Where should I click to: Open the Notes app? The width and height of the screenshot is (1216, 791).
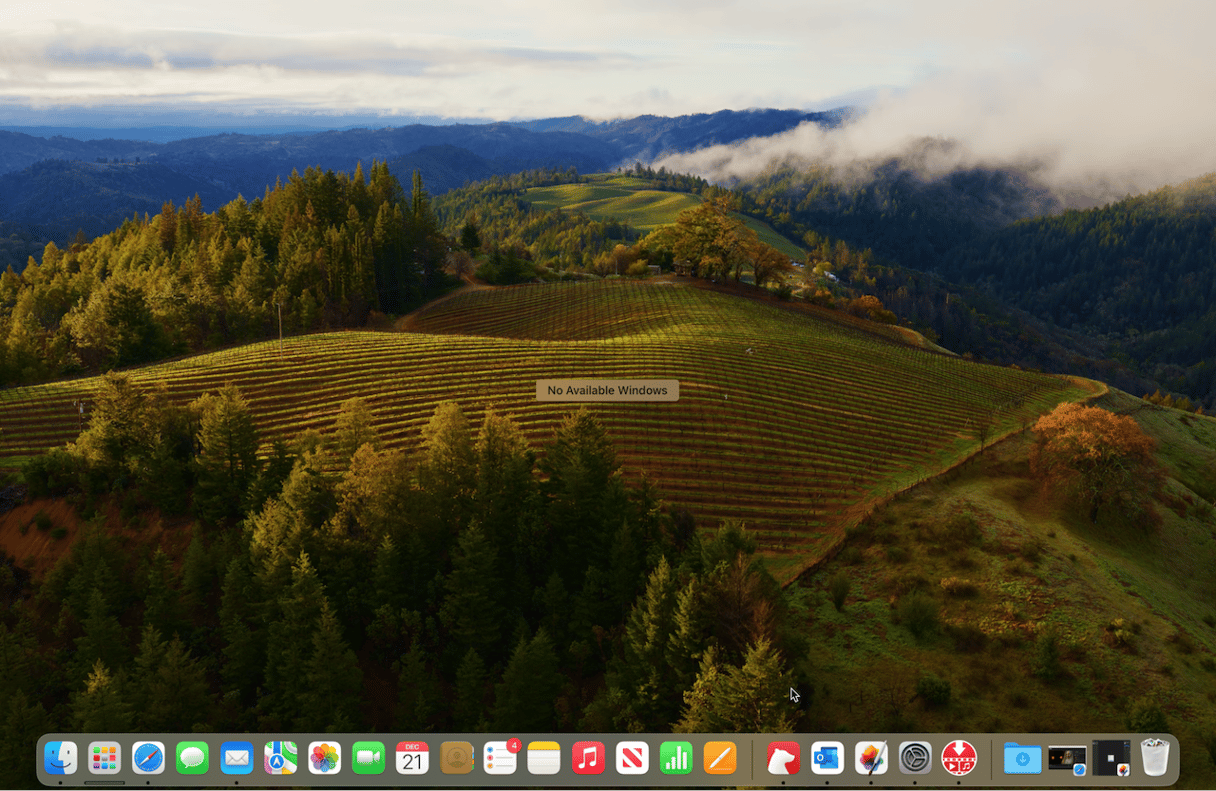[x=544, y=758]
